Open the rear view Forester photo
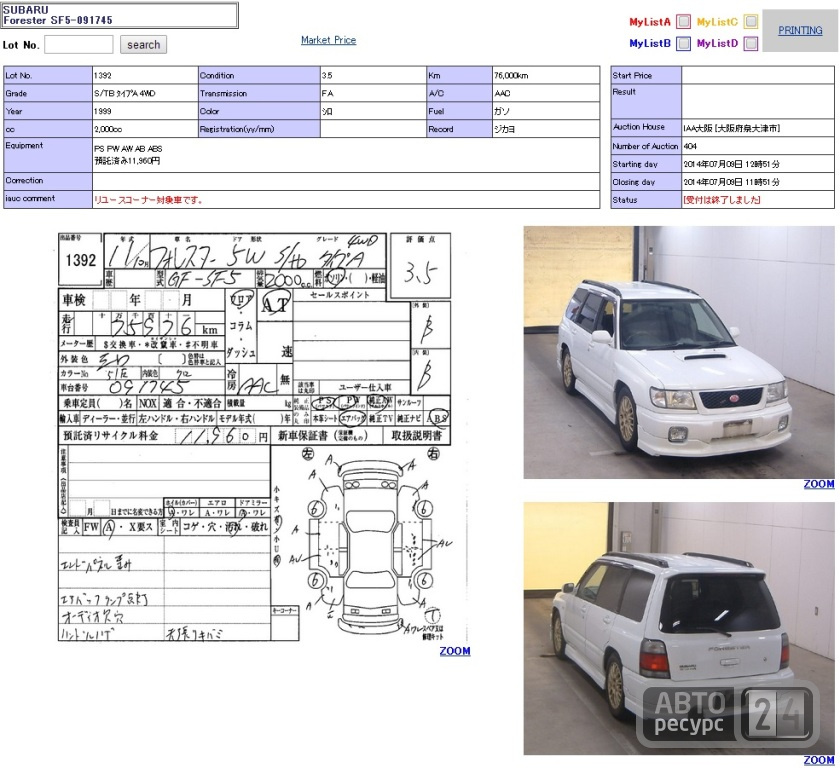 point(679,628)
